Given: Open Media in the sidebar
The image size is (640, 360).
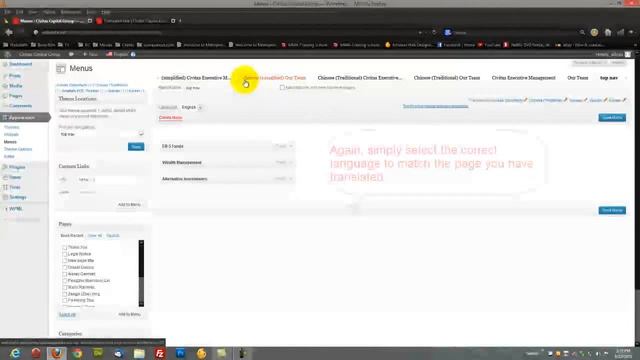Looking at the screenshot, I should [x=16, y=86].
